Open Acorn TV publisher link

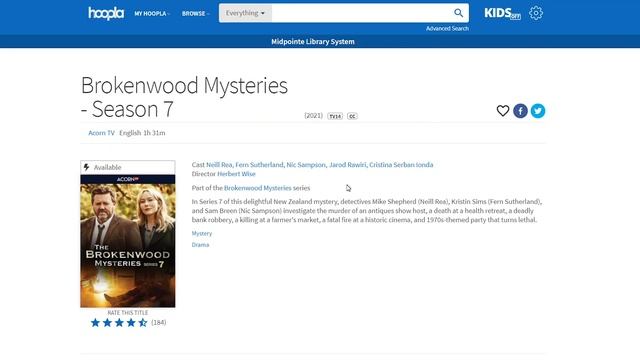click(101, 133)
